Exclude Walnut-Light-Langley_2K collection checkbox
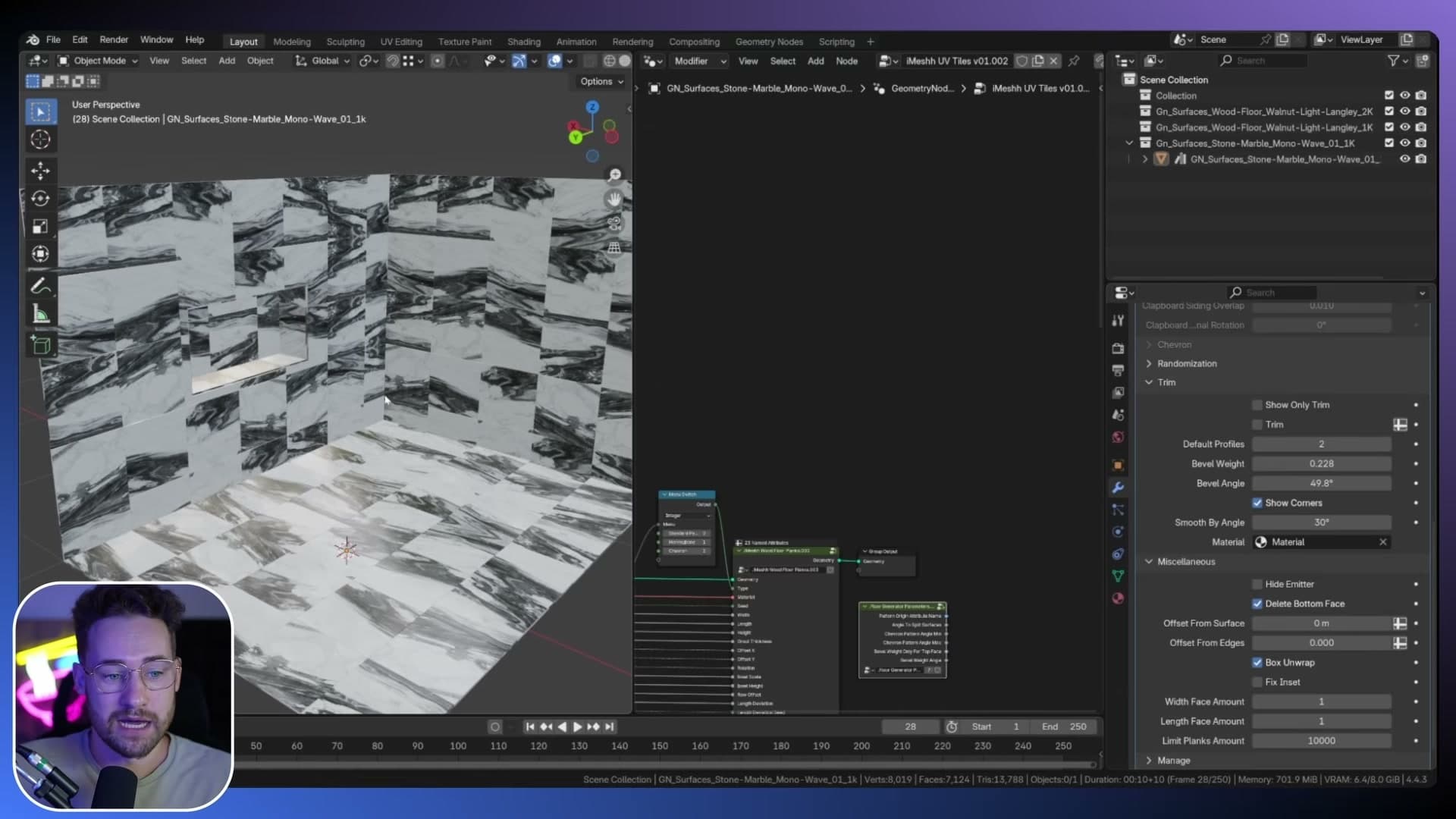The width and height of the screenshot is (1456, 819). point(1389,111)
